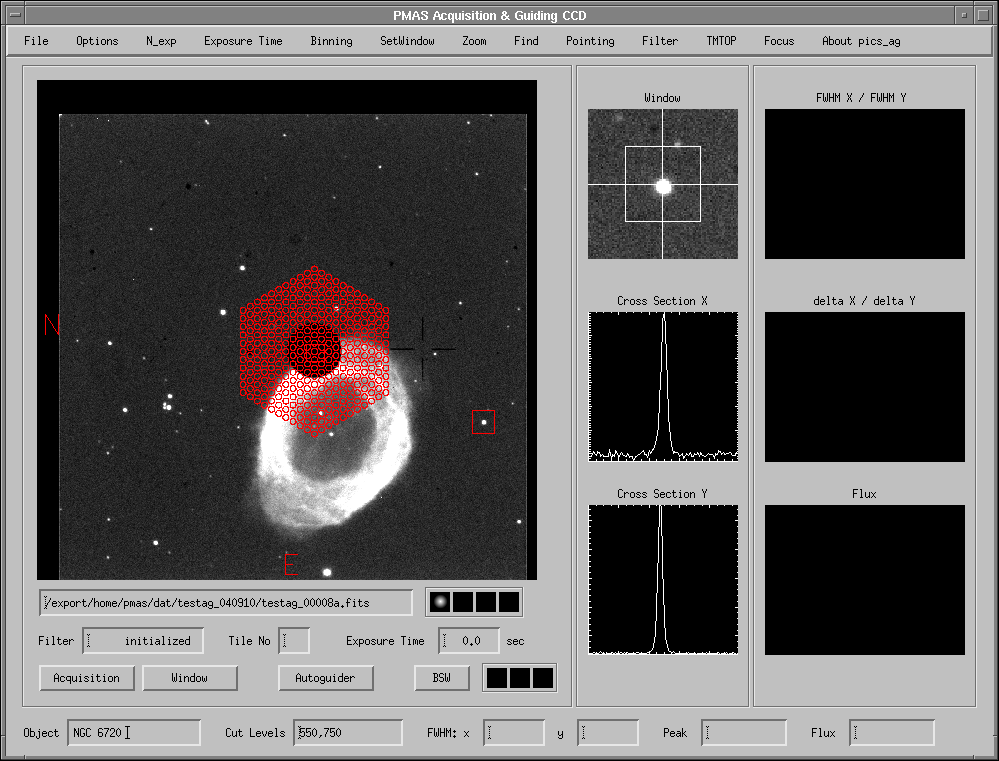
Task: Click the Window star preview thumbnail
Action: click(x=662, y=184)
